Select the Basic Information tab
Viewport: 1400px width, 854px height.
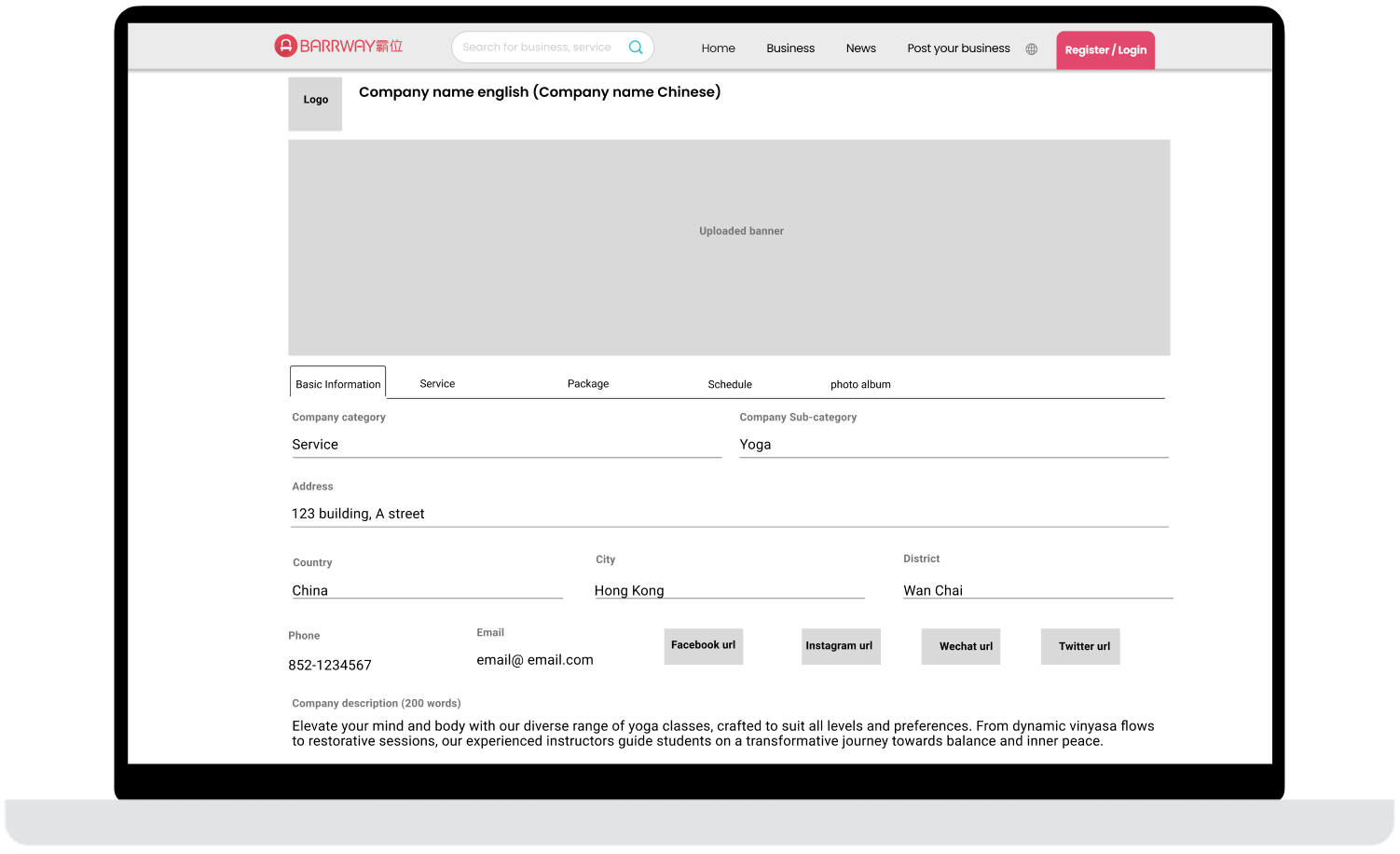coord(337,383)
